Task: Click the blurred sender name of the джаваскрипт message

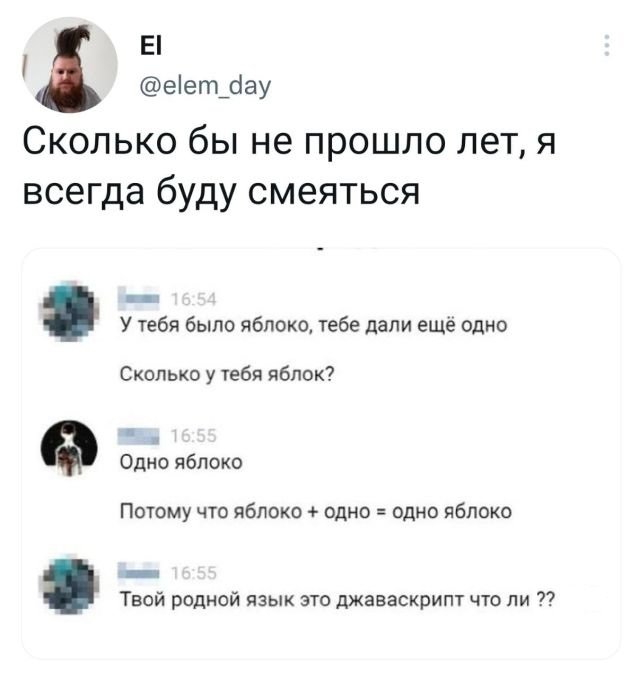Action: [x=139, y=572]
